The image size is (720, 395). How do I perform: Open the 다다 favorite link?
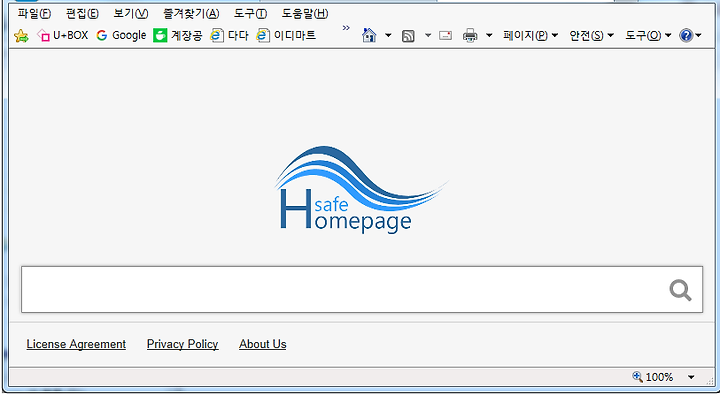tap(229, 35)
